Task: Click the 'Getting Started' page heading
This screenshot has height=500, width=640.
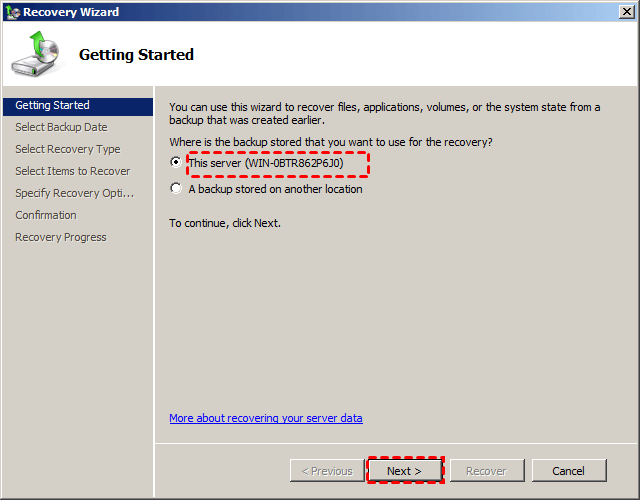Action: tap(136, 55)
